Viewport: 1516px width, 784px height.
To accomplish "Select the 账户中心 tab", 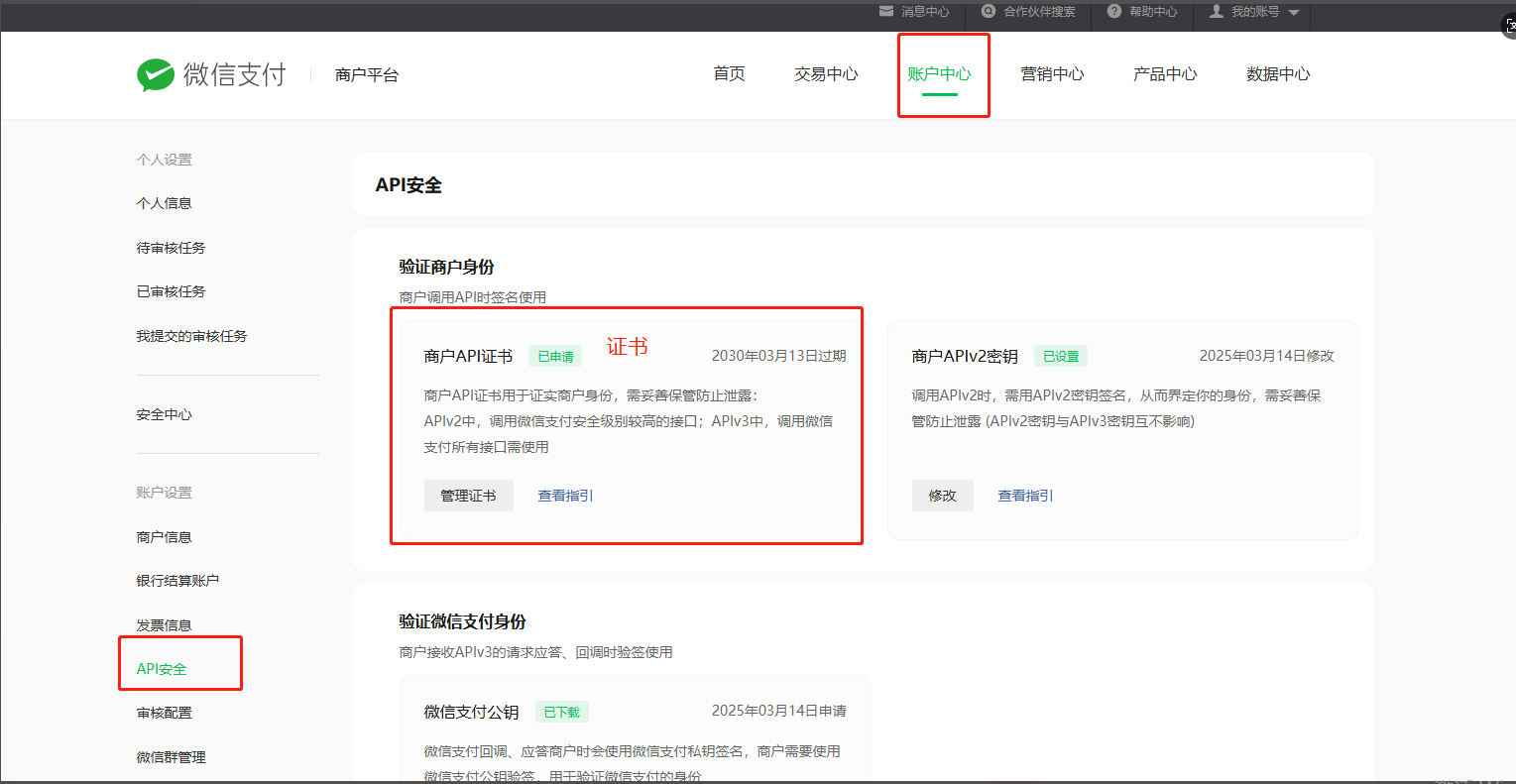I will [939, 74].
